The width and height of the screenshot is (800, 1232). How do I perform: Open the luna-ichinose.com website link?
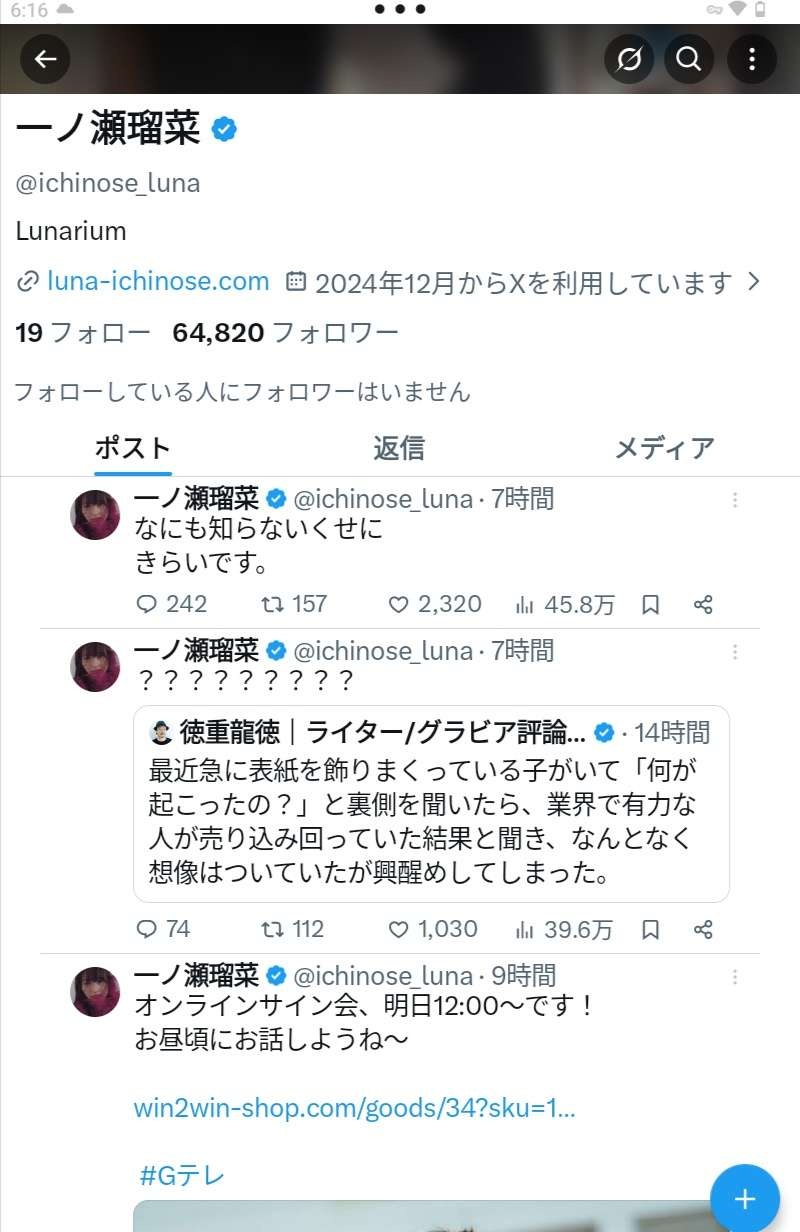(x=158, y=282)
